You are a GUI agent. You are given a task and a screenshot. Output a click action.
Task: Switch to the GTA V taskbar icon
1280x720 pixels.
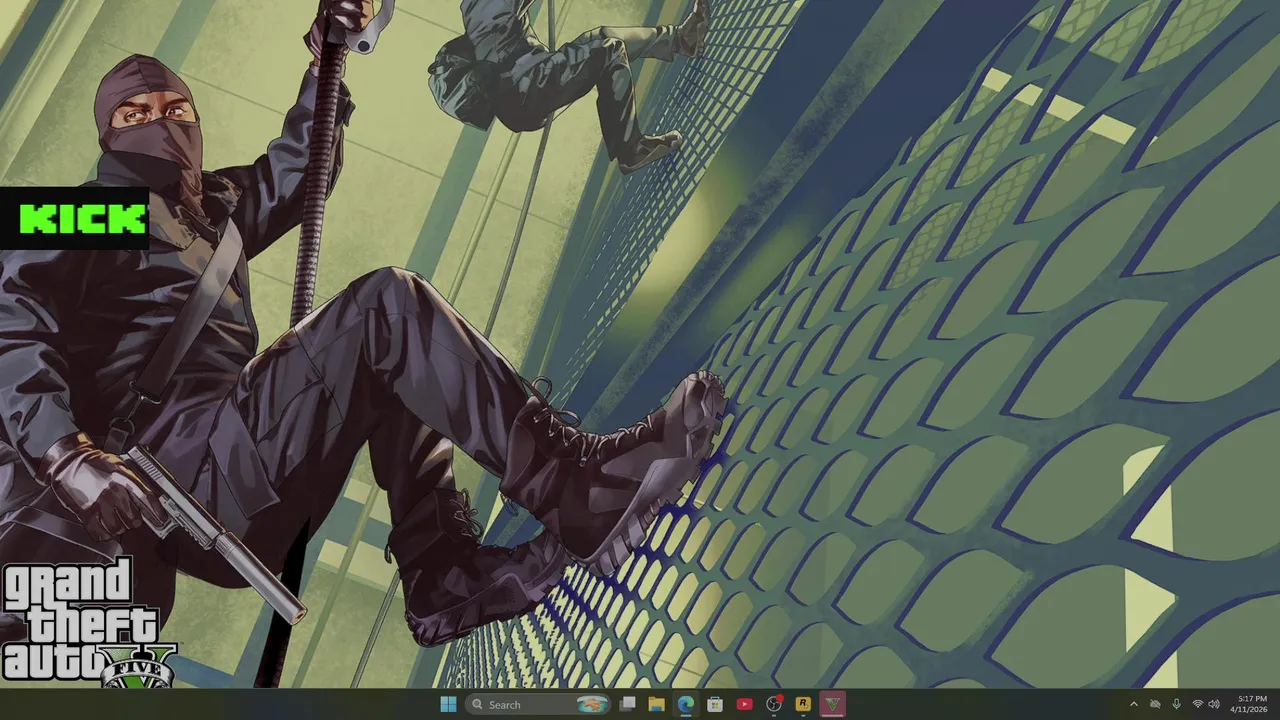pos(832,704)
